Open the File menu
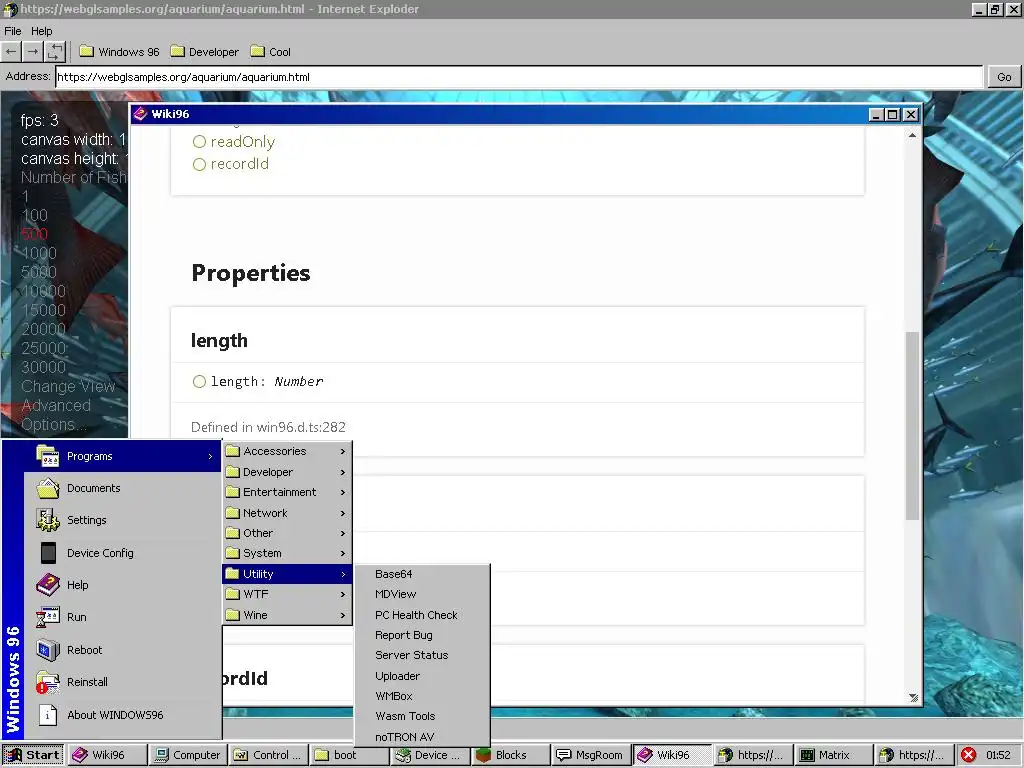This screenshot has height=768, width=1024. 12,31
